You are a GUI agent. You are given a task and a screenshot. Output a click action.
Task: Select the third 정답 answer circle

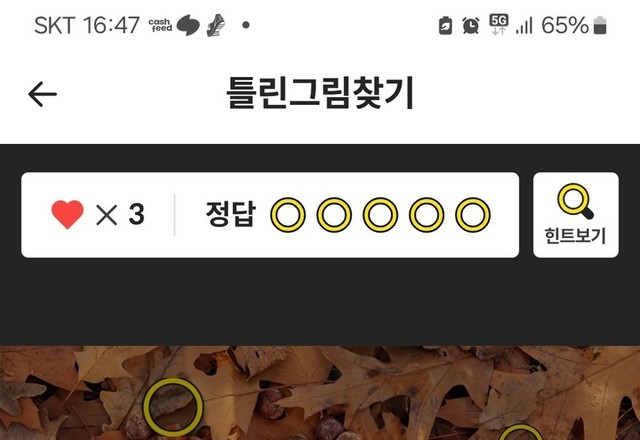(x=380, y=215)
